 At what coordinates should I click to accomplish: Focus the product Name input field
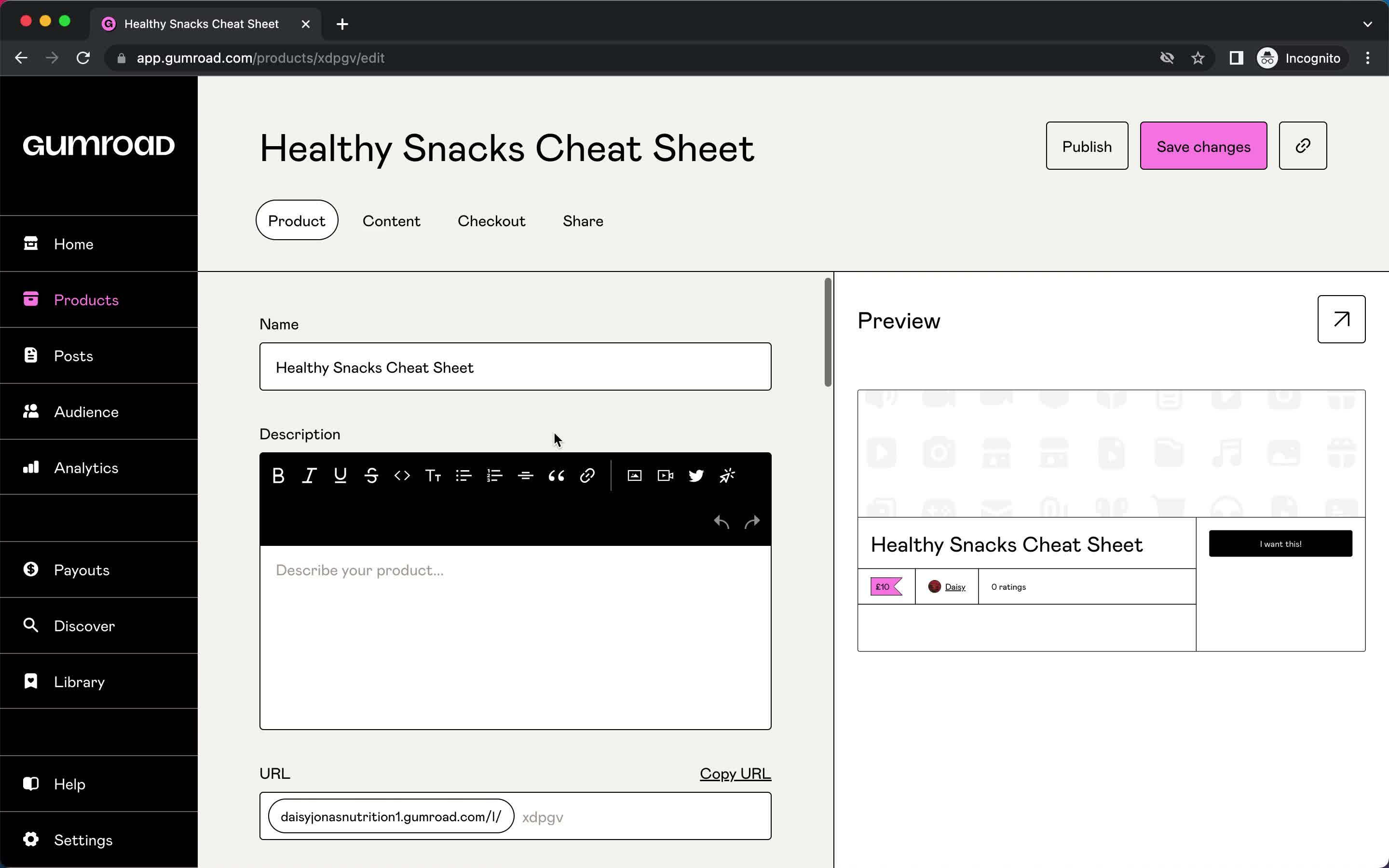[x=516, y=367]
